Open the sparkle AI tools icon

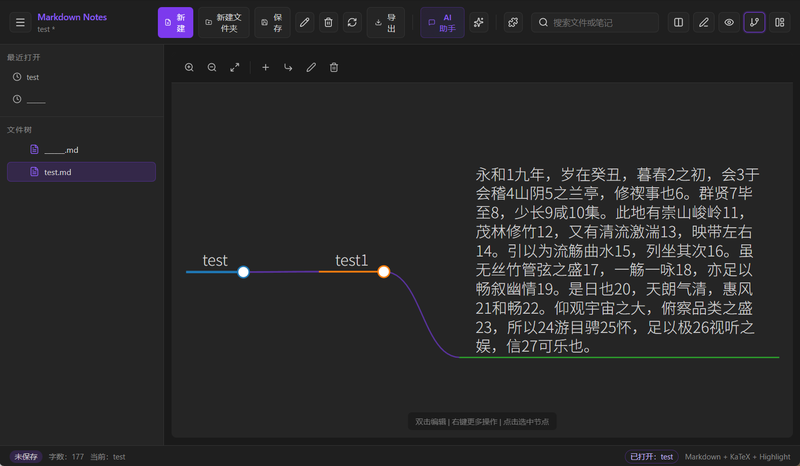tap(478, 22)
